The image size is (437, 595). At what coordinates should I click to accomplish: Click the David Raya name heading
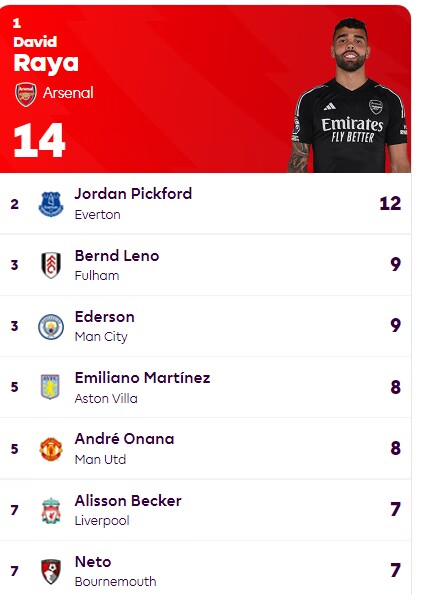[46, 54]
